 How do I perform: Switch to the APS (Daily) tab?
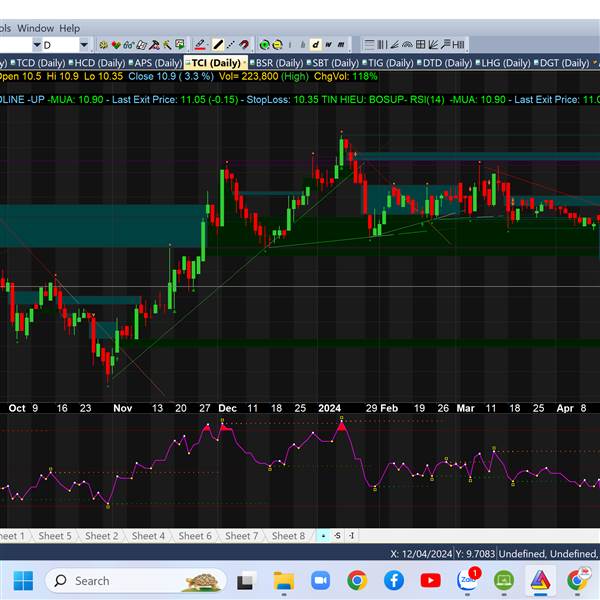point(158,63)
